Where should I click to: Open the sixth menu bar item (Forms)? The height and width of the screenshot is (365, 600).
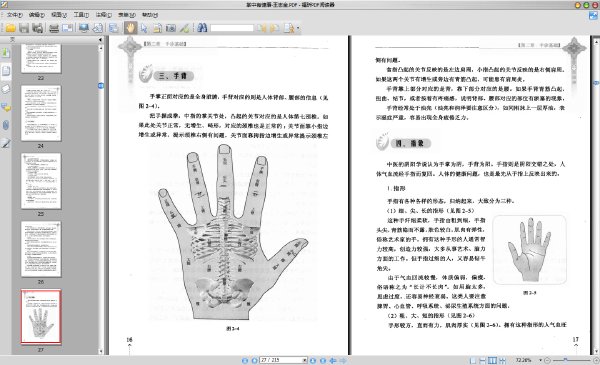[x=127, y=15]
